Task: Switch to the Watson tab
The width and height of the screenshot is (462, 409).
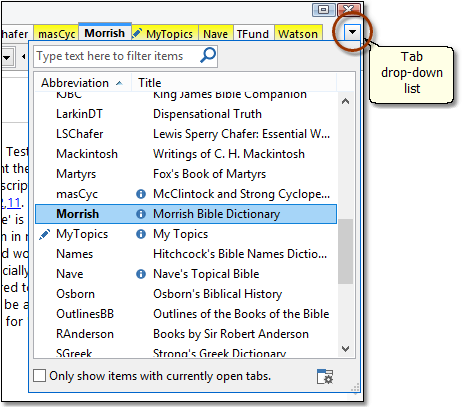Action: point(298,34)
